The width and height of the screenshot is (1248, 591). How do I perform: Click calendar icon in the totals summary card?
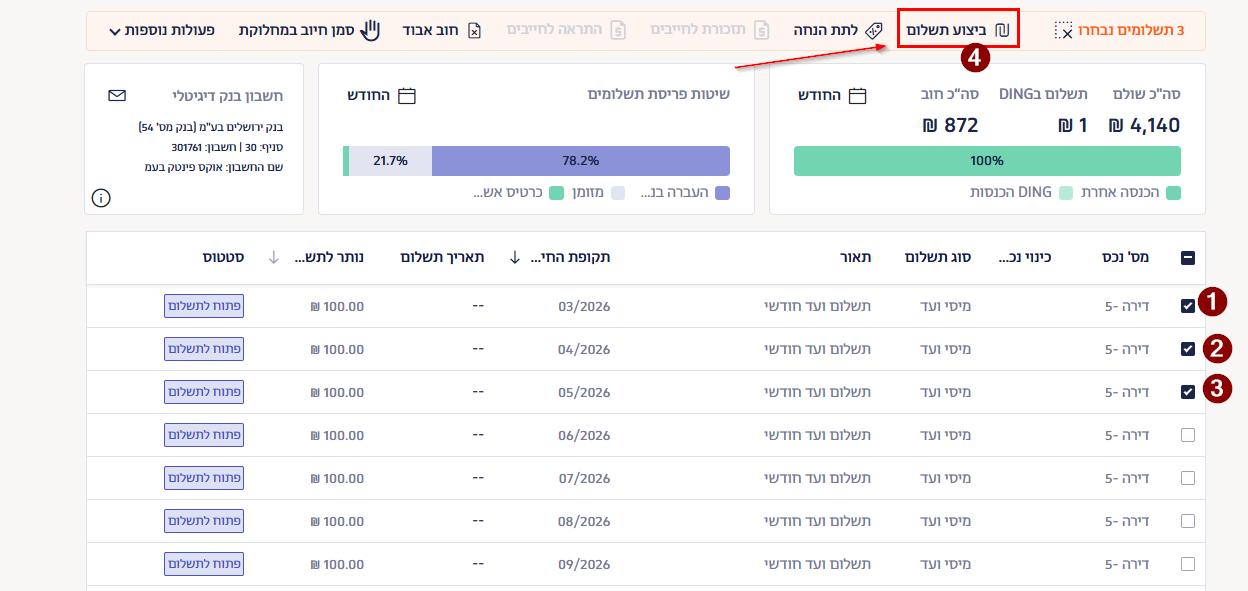857,96
